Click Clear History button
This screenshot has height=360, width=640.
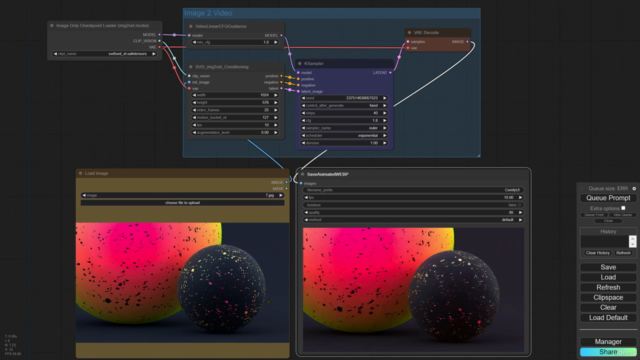coord(598,253)
